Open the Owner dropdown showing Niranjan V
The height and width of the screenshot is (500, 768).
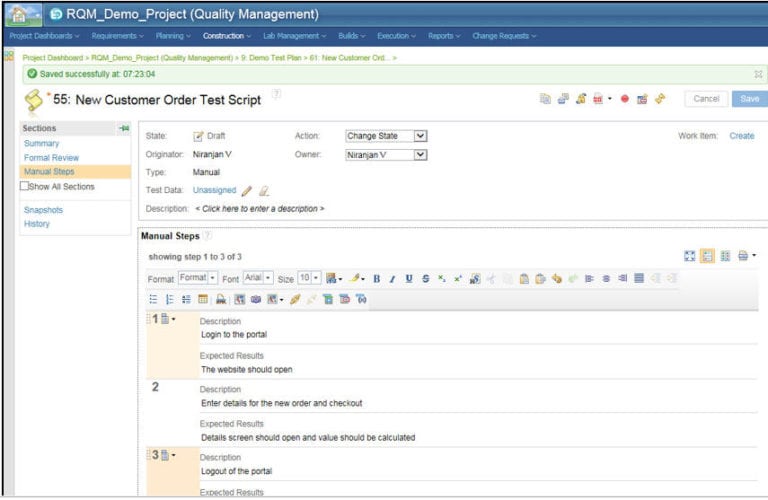pos(386,155)
